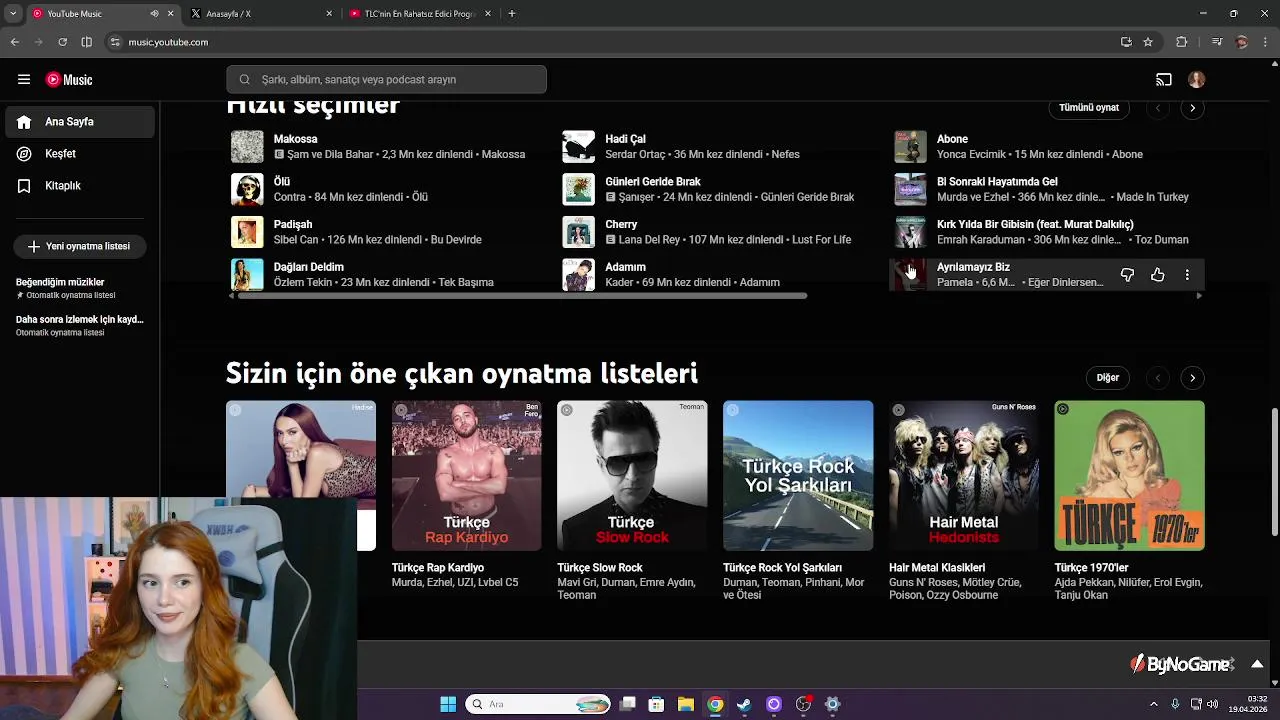Click the YouTube Music logo

[x=69, y=80]
